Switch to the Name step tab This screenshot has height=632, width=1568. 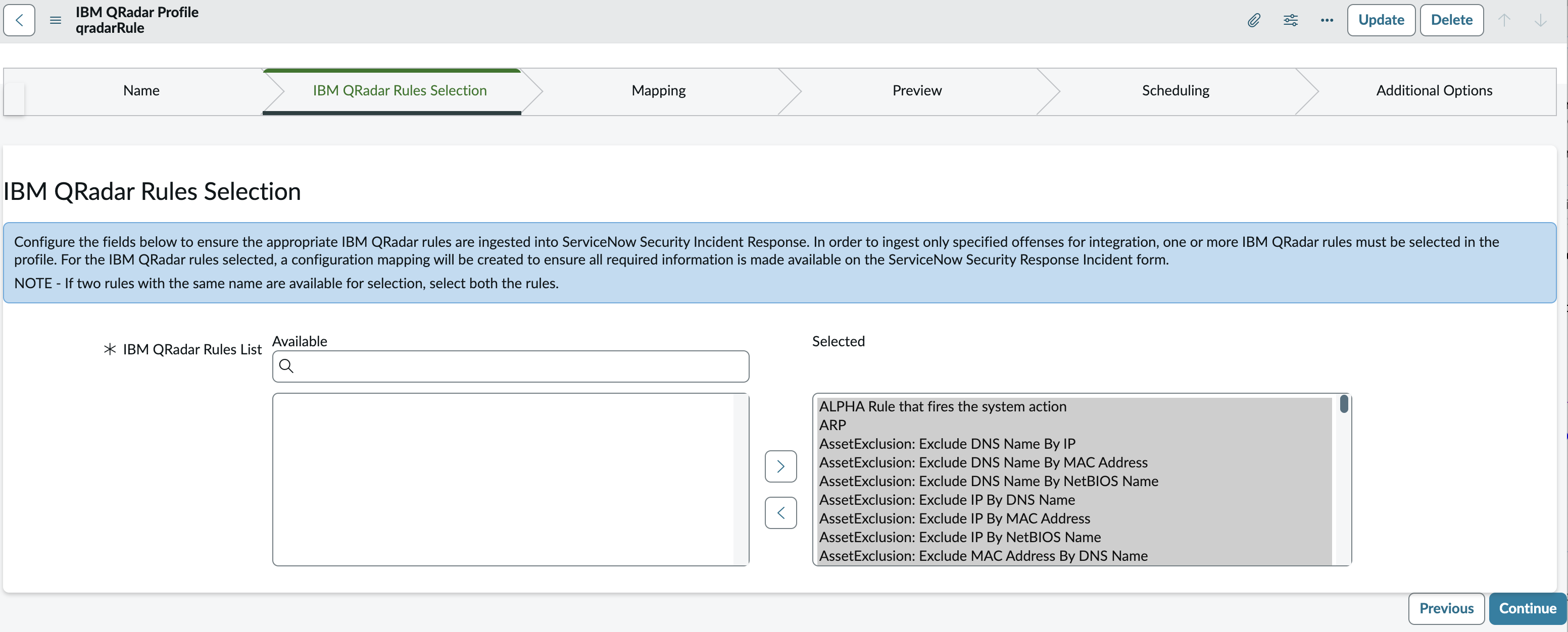(x=141, y=91)
